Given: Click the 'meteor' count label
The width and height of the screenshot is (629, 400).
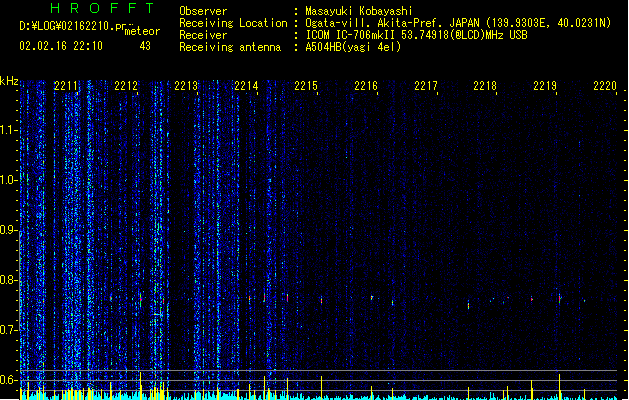Looking at the screenshot, I should pyautogui.click(x=142, y=31).
